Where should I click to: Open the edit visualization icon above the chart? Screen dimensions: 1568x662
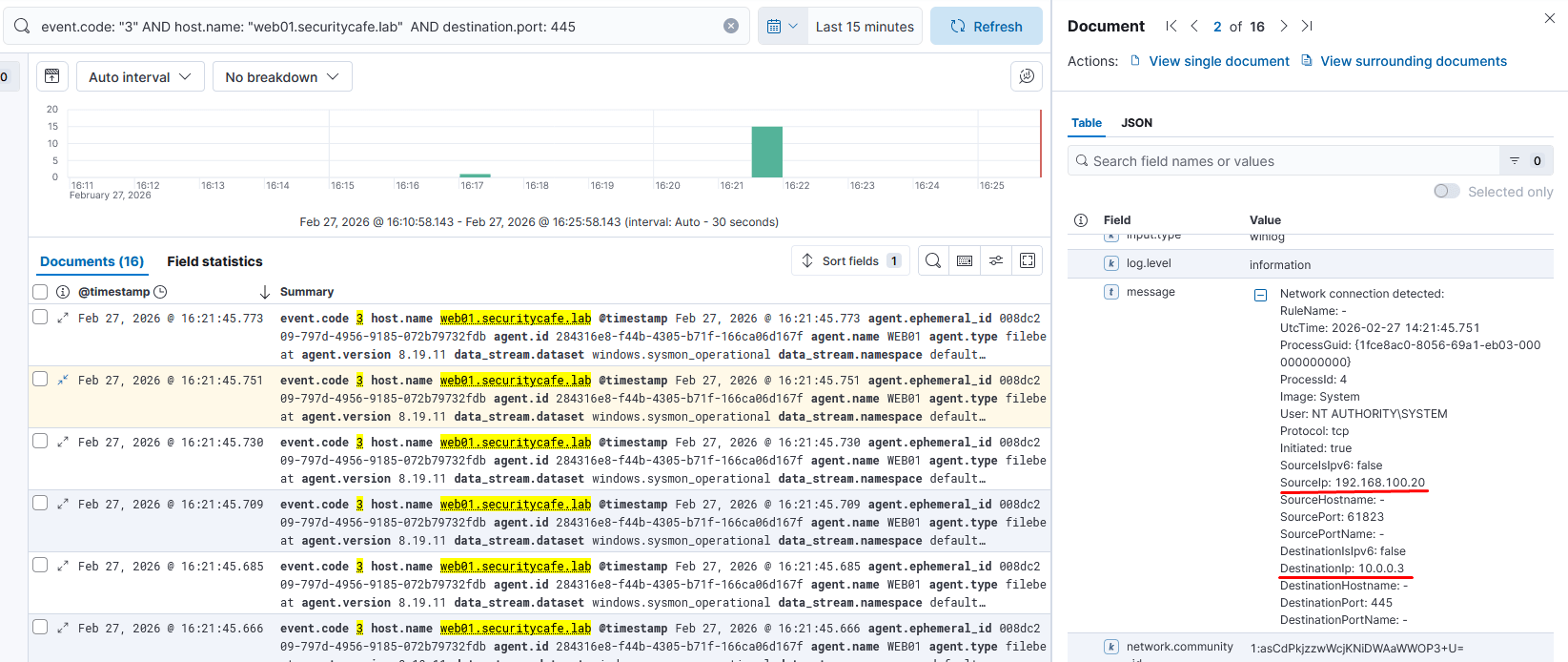tap(1027, 76)
